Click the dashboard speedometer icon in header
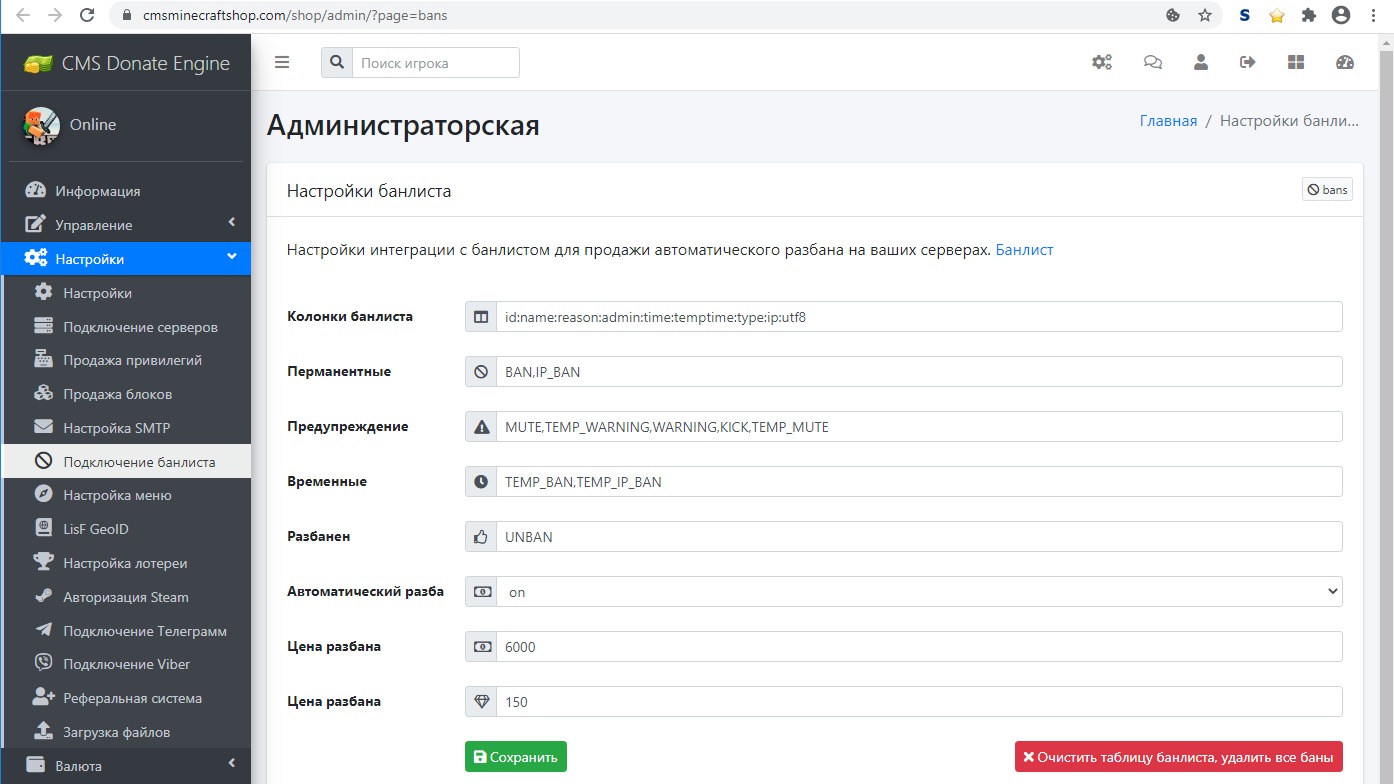The width and height of the screenshot is (1394, 784). [1344, 62]
